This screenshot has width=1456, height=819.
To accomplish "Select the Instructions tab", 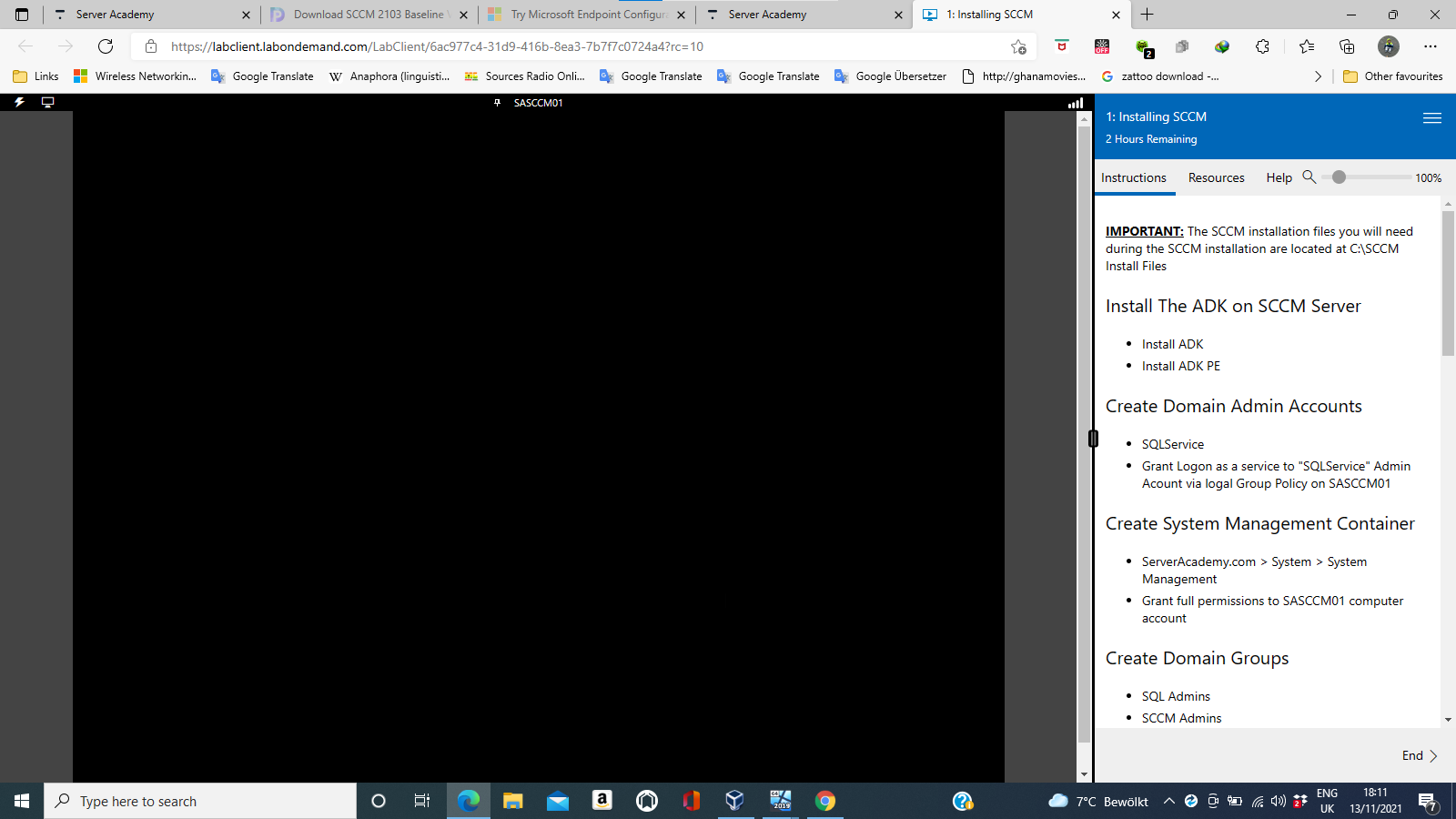I will pos(1133,178).
